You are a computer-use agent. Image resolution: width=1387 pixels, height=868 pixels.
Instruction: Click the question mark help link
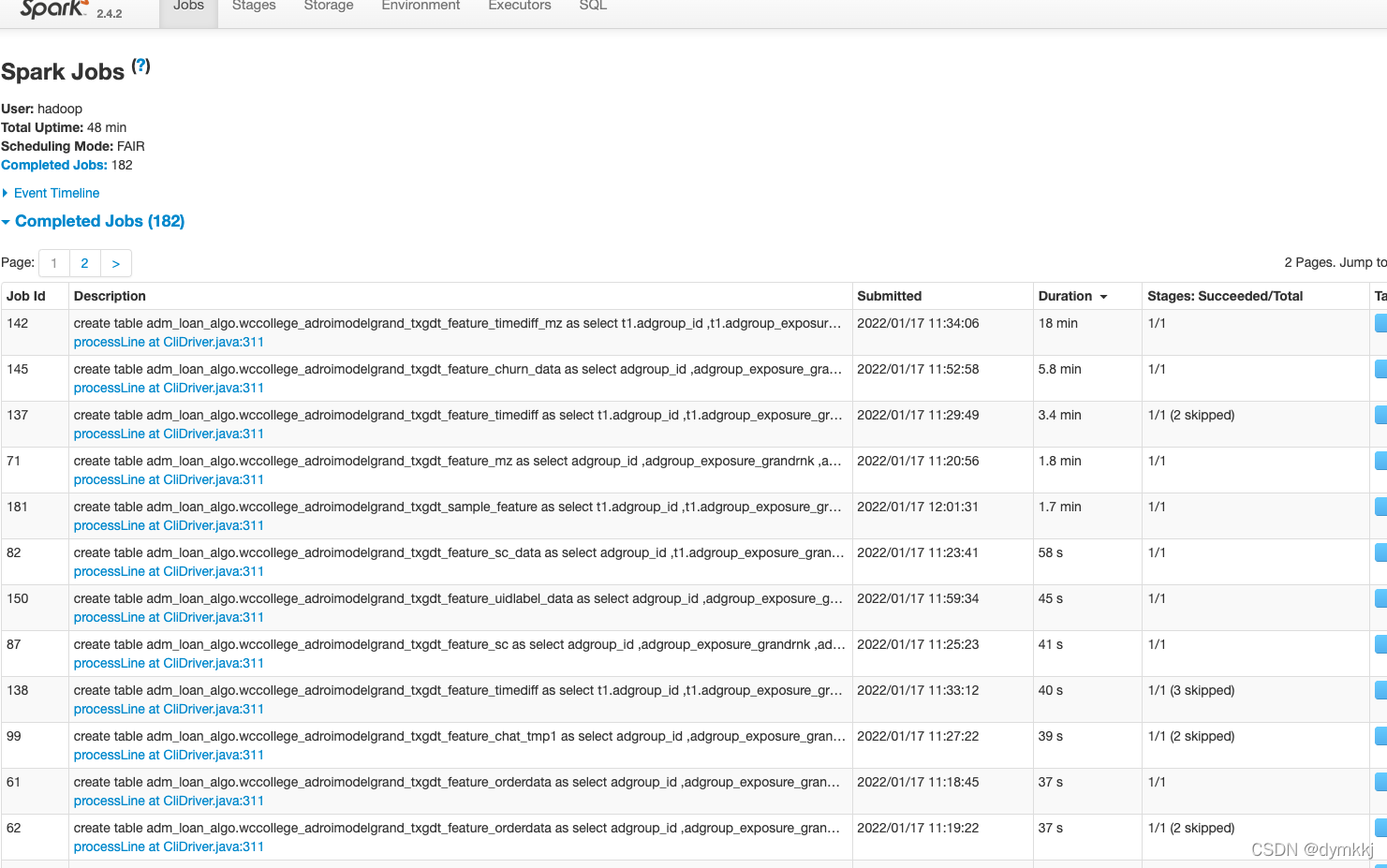140,66
